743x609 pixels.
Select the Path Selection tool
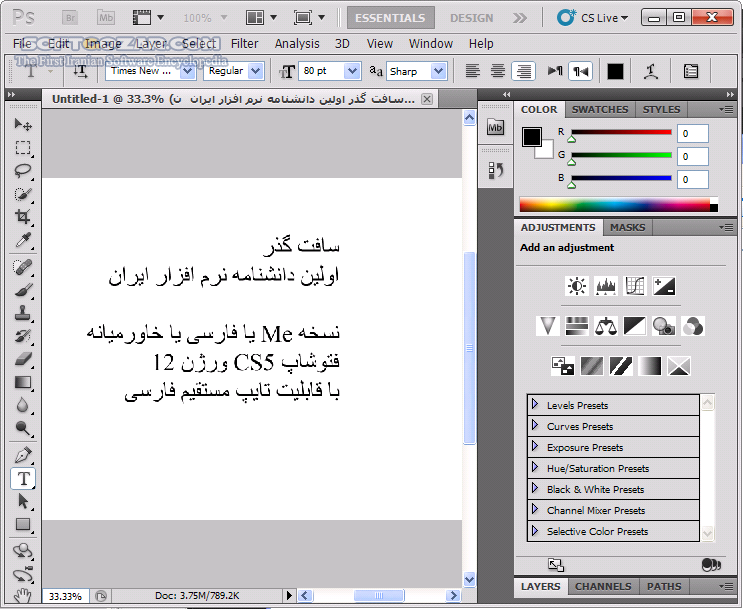coord(23,501)
